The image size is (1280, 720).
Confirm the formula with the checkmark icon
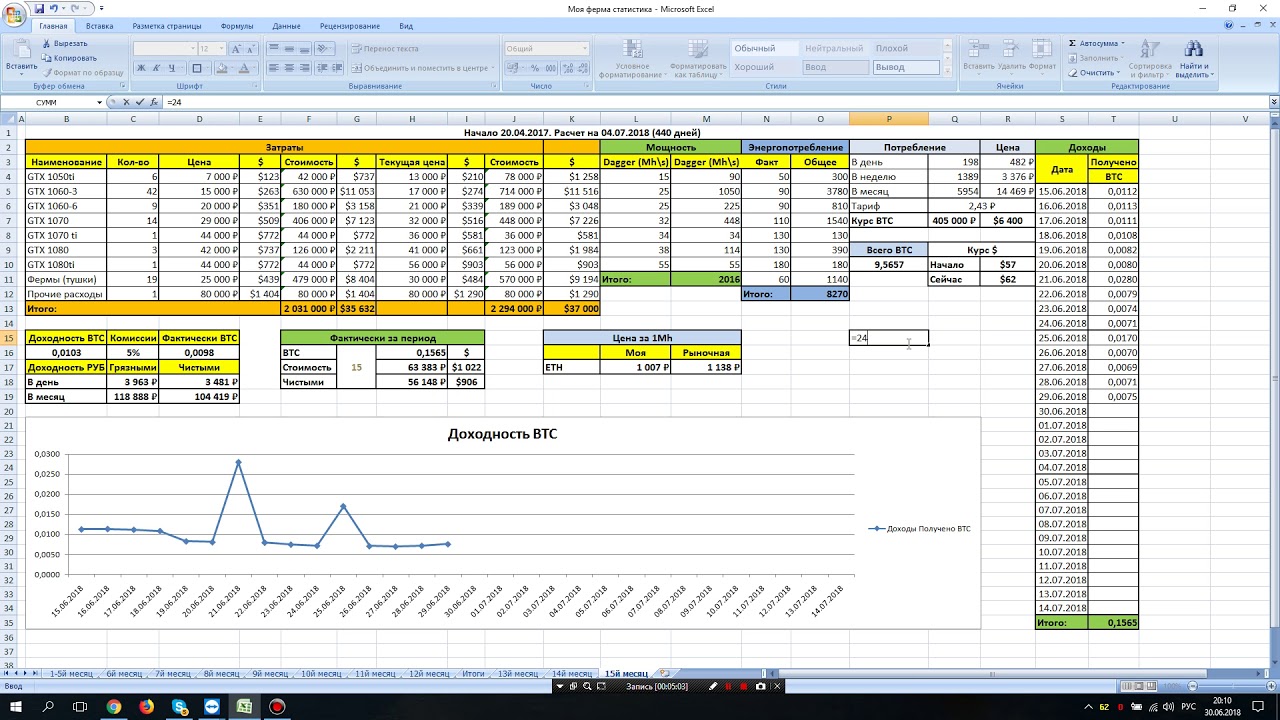coord(139,102)
